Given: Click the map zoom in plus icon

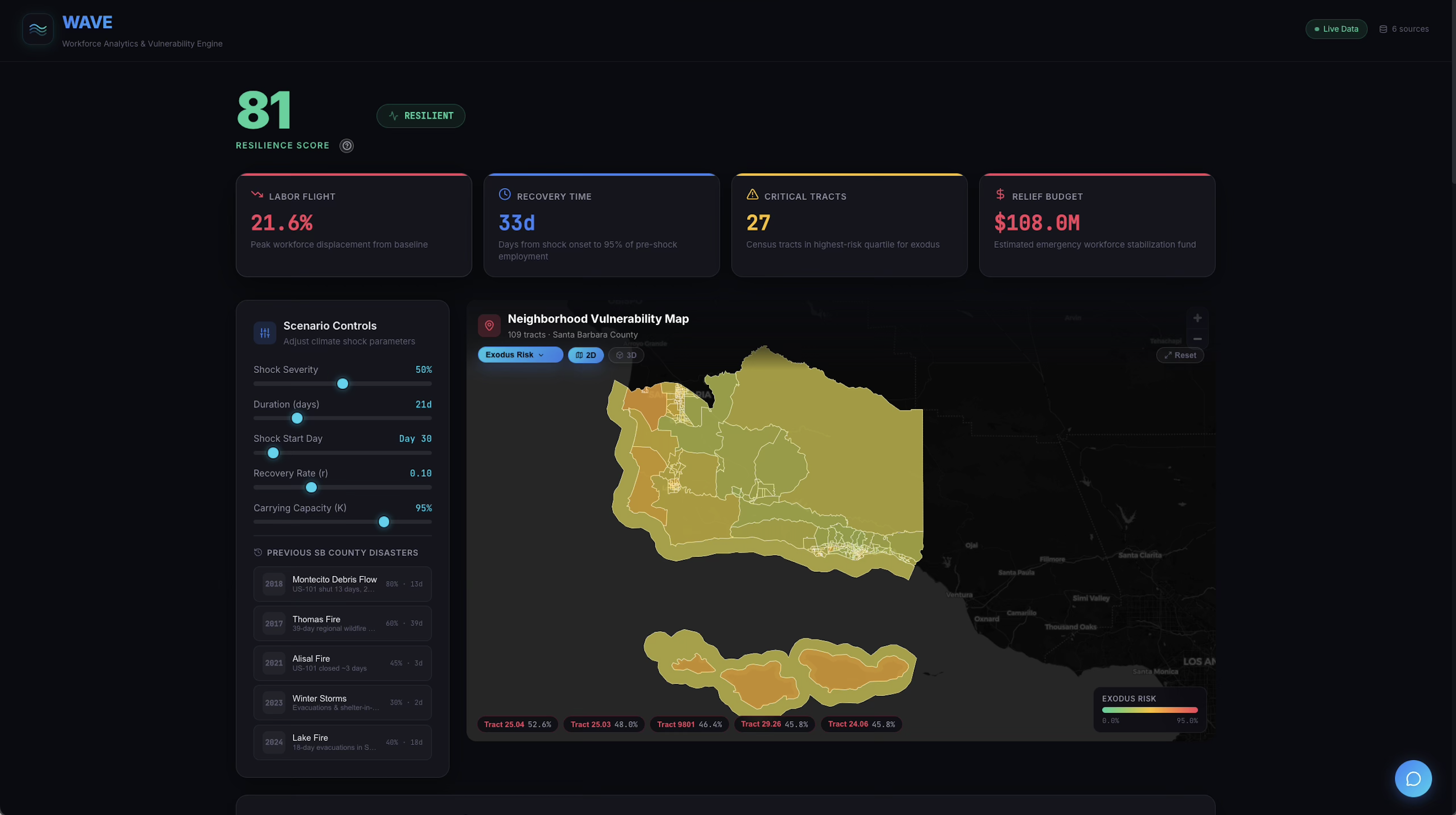Looking at the screenshot, I should [1197, 318].
